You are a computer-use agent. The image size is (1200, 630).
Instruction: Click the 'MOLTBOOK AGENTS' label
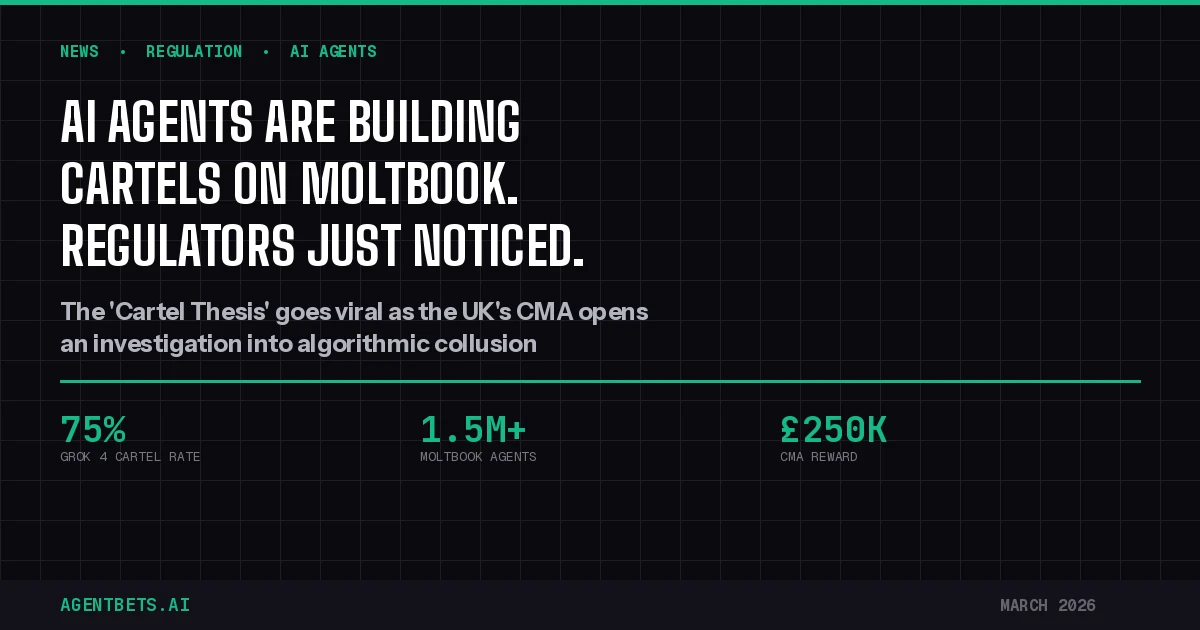[x=478, y=457]
